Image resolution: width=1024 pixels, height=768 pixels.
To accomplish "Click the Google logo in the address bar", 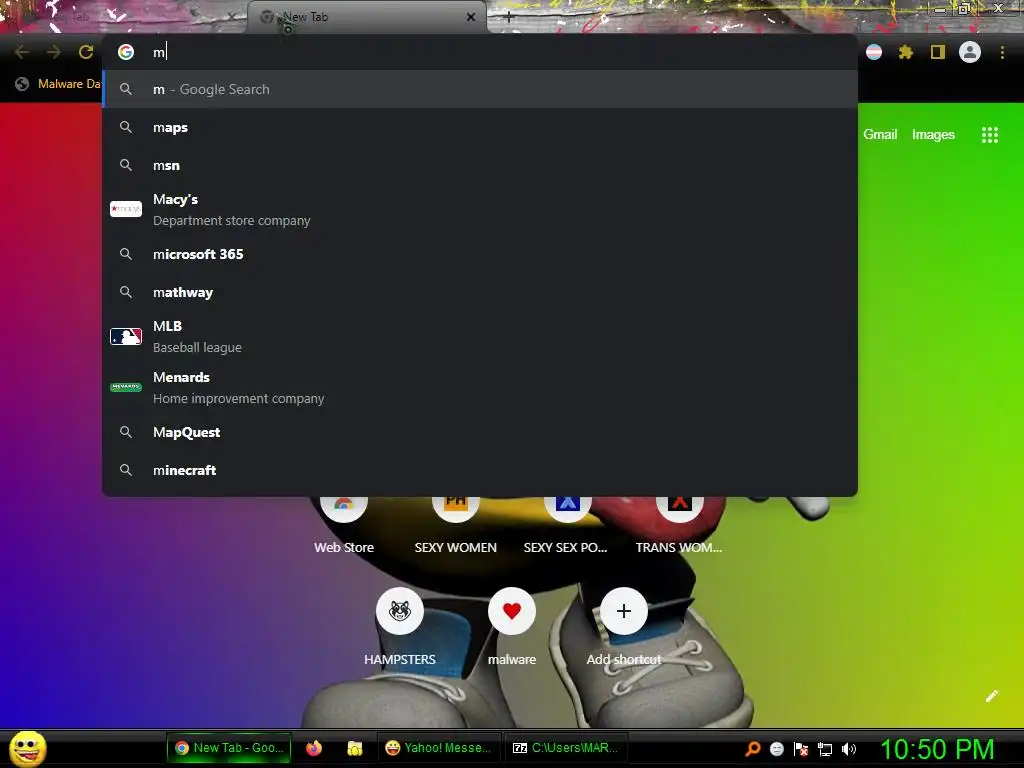I will pos(126,52).
